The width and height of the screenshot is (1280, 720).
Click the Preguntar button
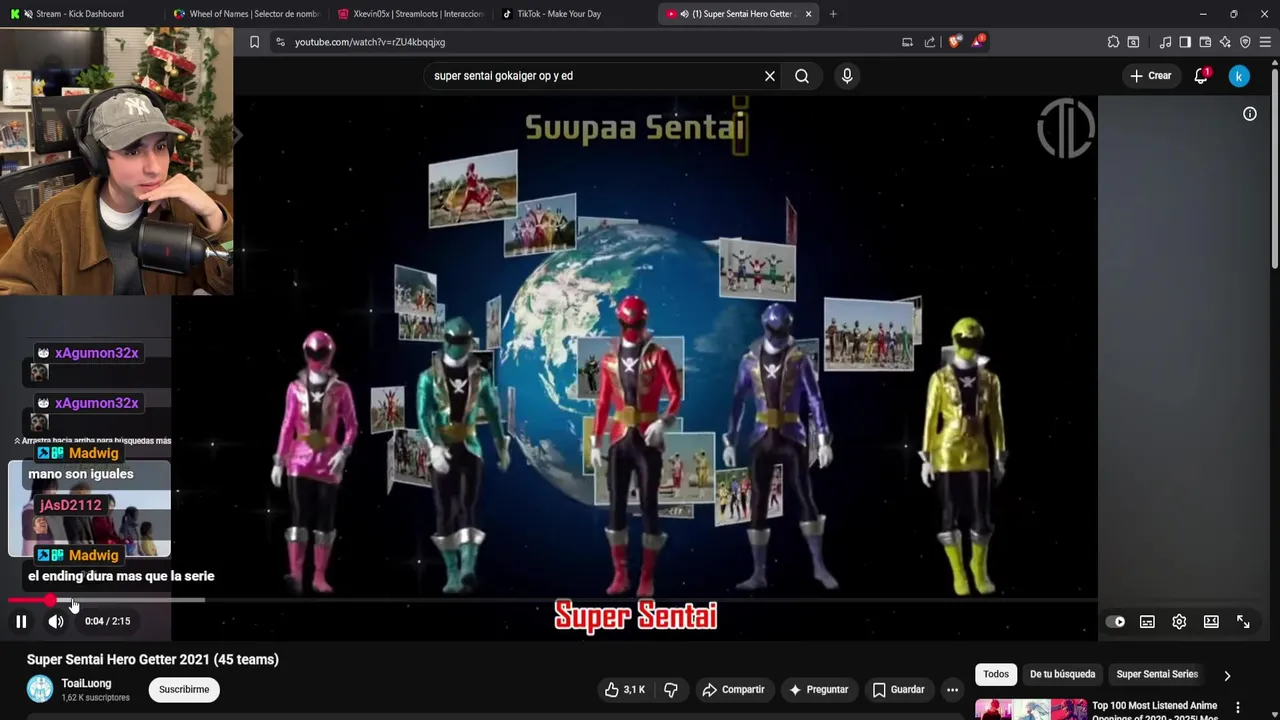[818, 690]
